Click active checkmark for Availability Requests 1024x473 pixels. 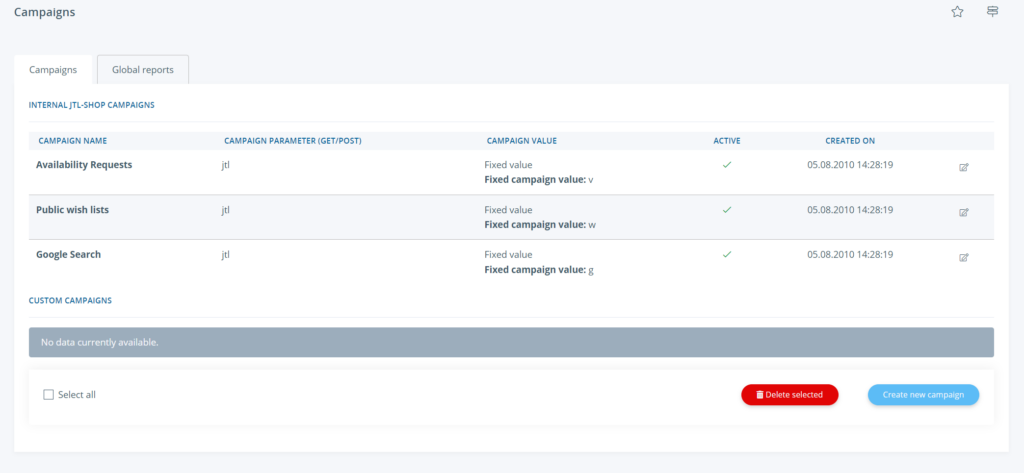pyautogui.click(x=727, y=165)
